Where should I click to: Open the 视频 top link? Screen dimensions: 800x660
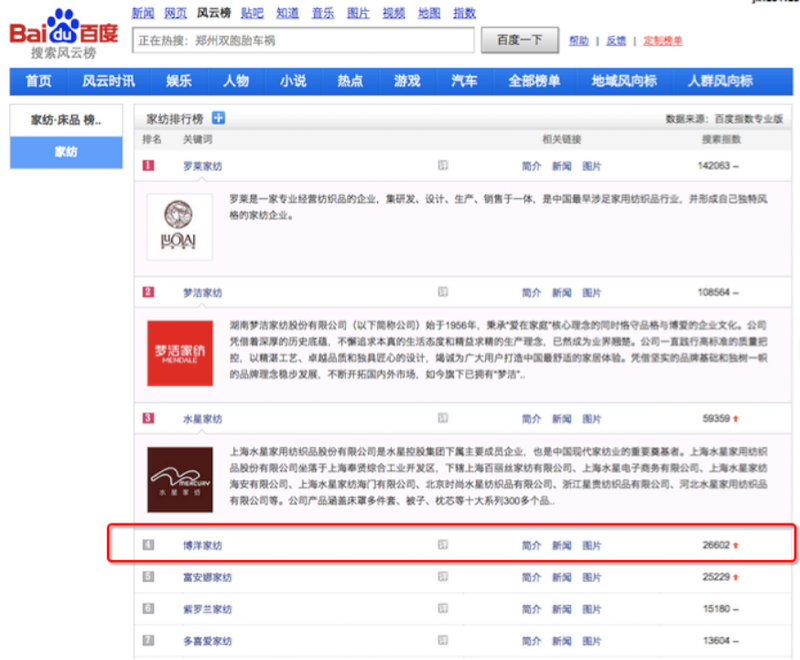coord(393,13)
